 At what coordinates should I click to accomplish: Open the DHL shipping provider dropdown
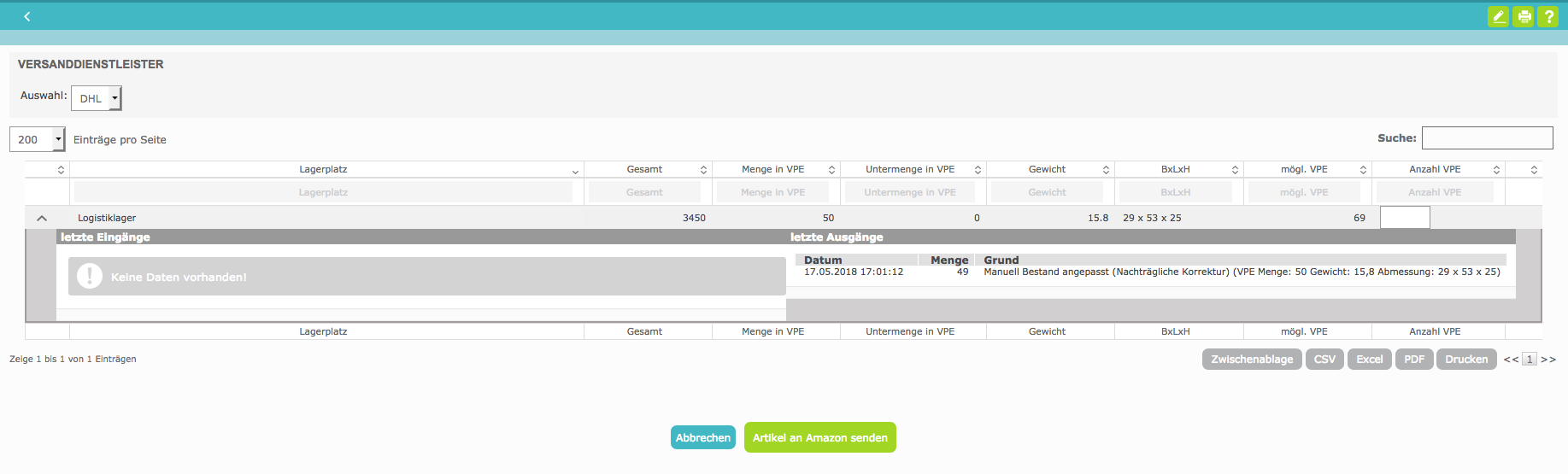tap(97, 98)
